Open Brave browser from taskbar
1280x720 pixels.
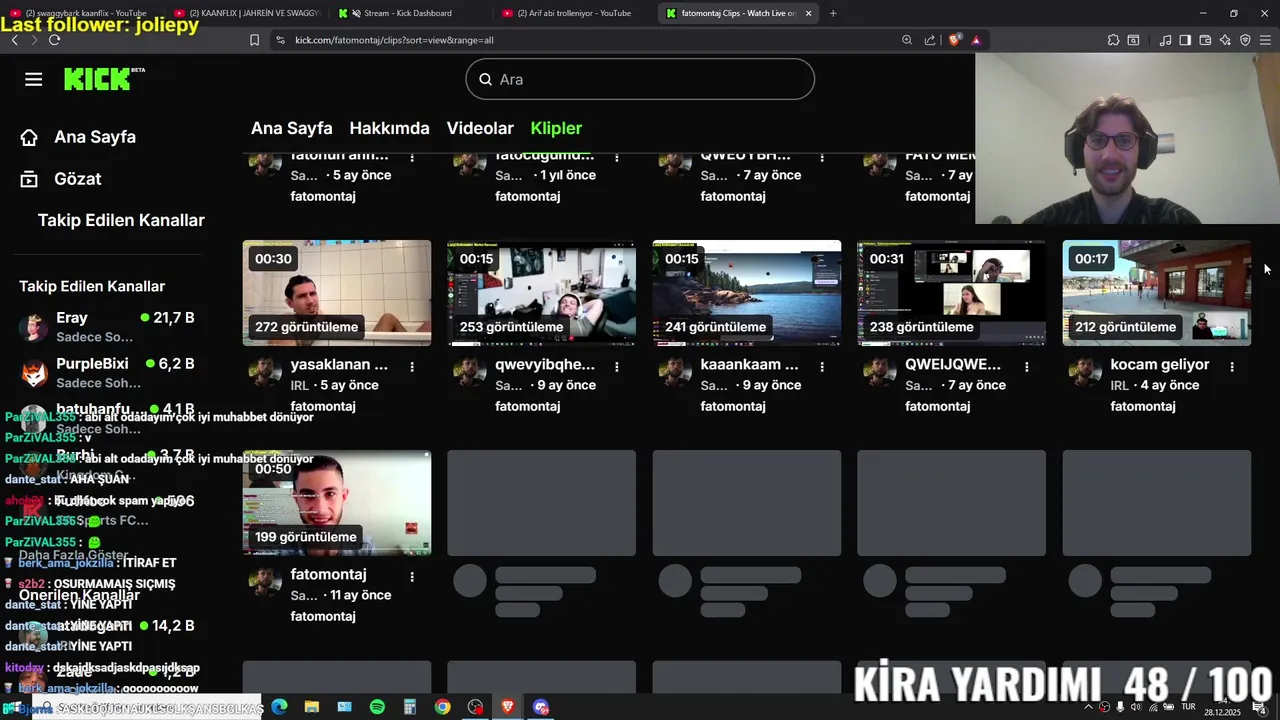click(508, 707)
